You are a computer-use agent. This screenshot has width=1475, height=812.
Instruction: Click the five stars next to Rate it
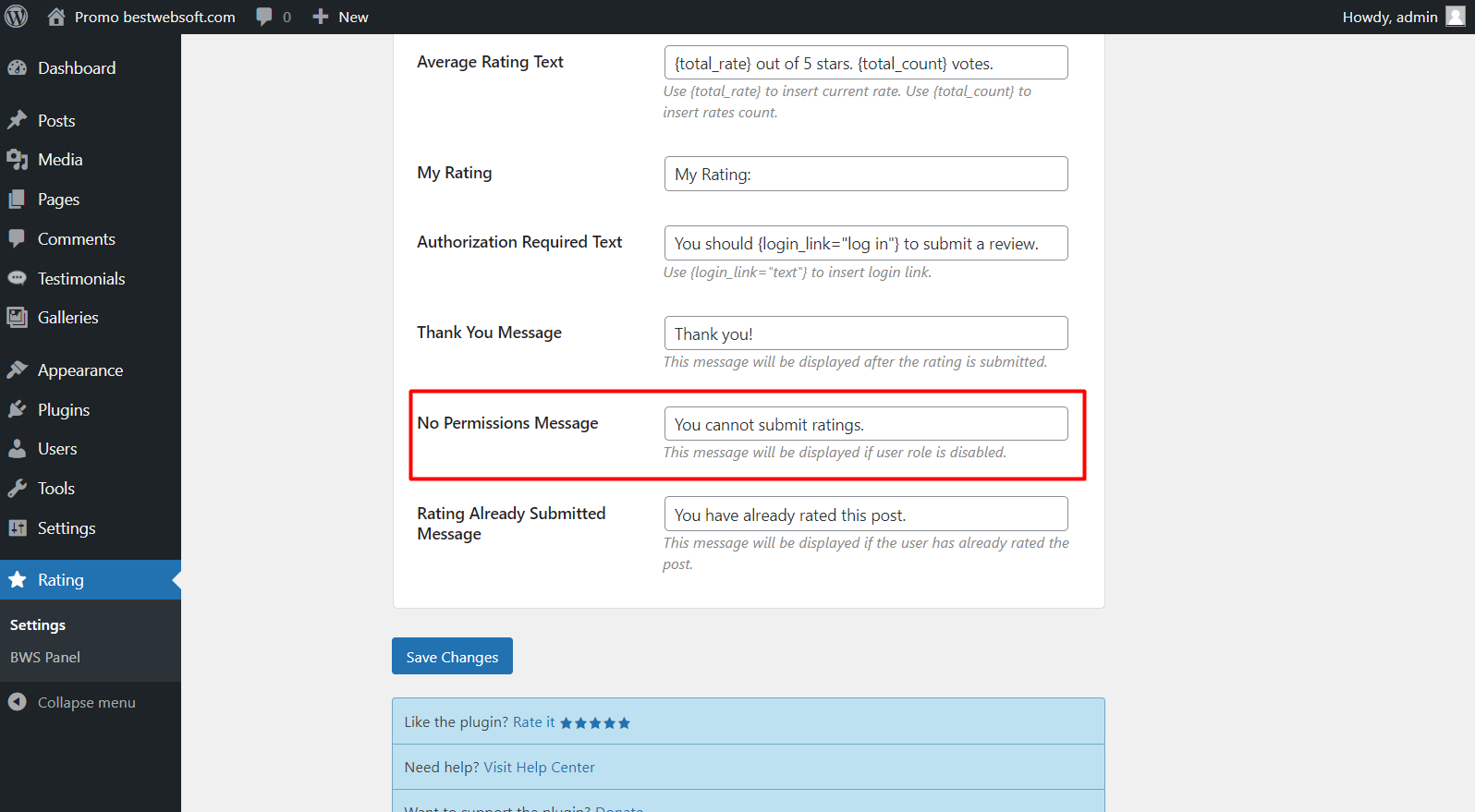coord(595,722)
